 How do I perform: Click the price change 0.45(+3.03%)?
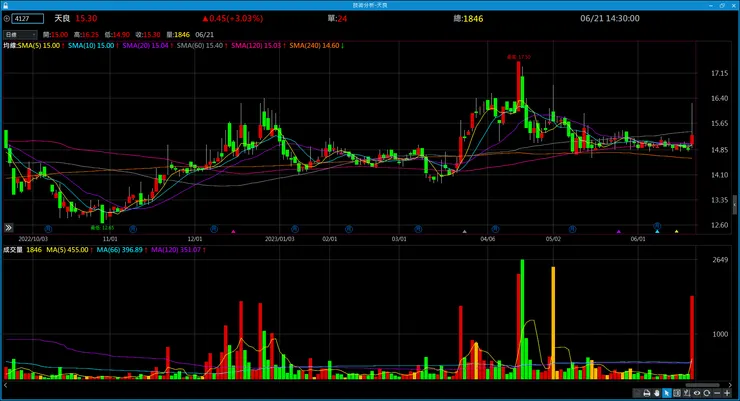[x=232, y=18]
